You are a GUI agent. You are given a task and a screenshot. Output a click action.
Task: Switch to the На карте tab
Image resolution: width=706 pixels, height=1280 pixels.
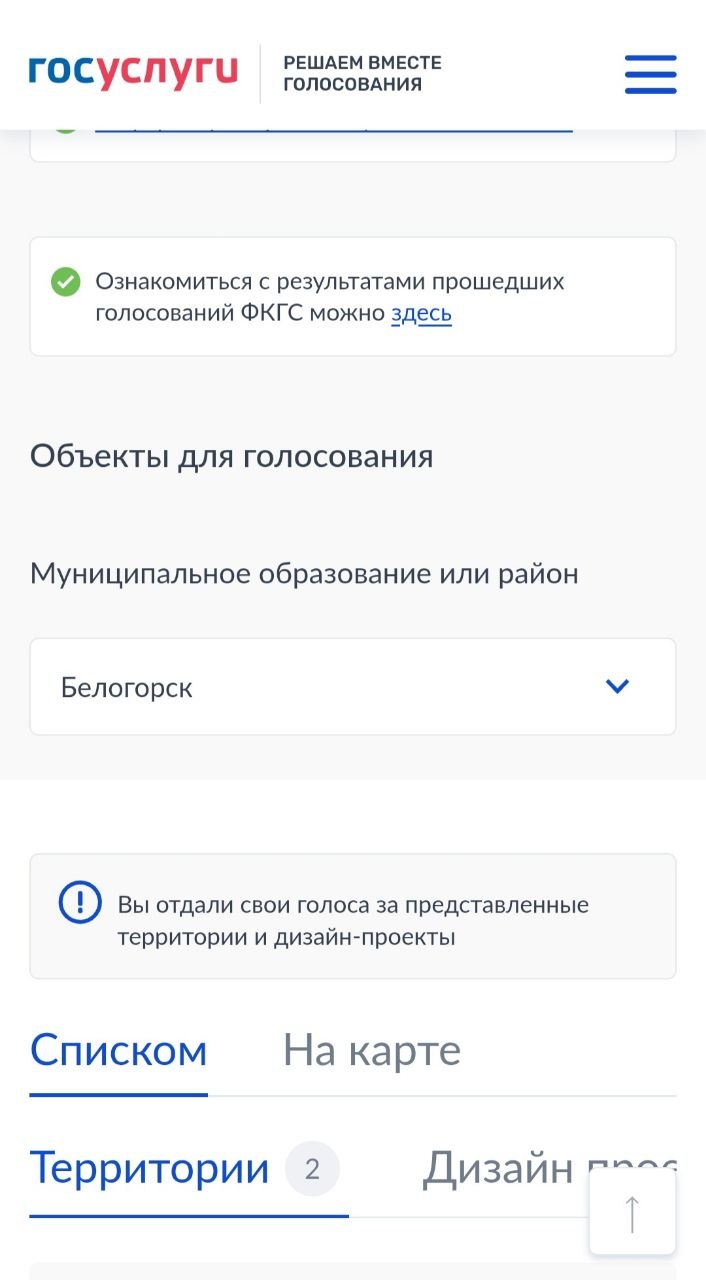372,1051
